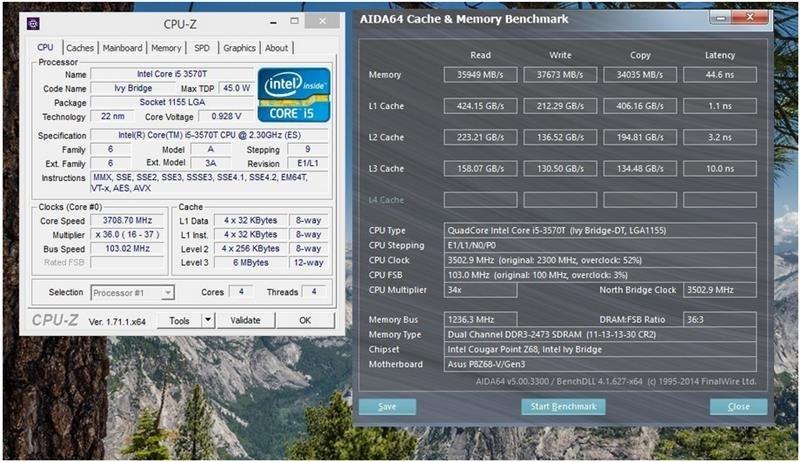
Task: Switch to the Mainboard tab
Action: point(122,48)
